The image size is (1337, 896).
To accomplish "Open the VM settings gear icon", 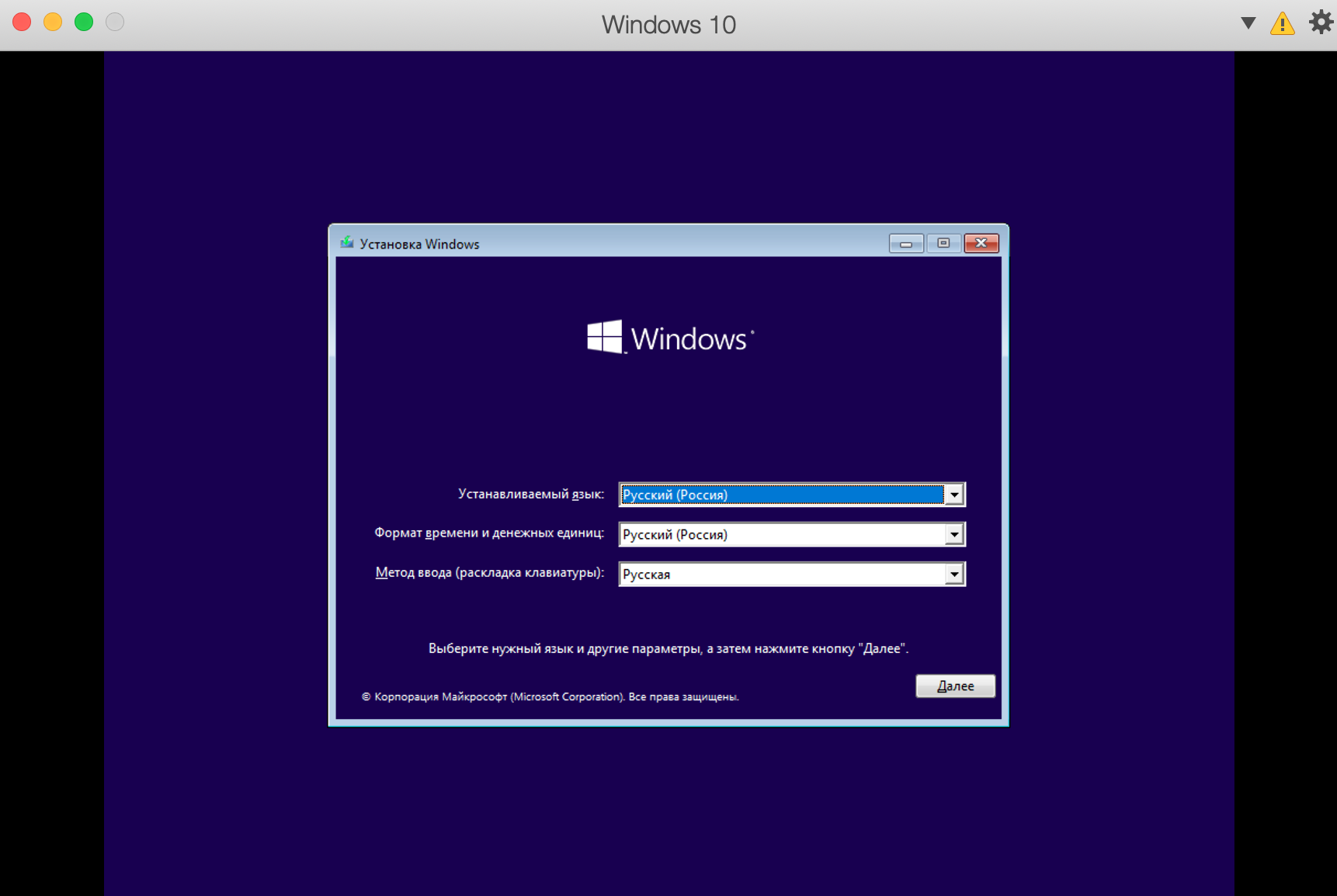I will pos(1321,22).
